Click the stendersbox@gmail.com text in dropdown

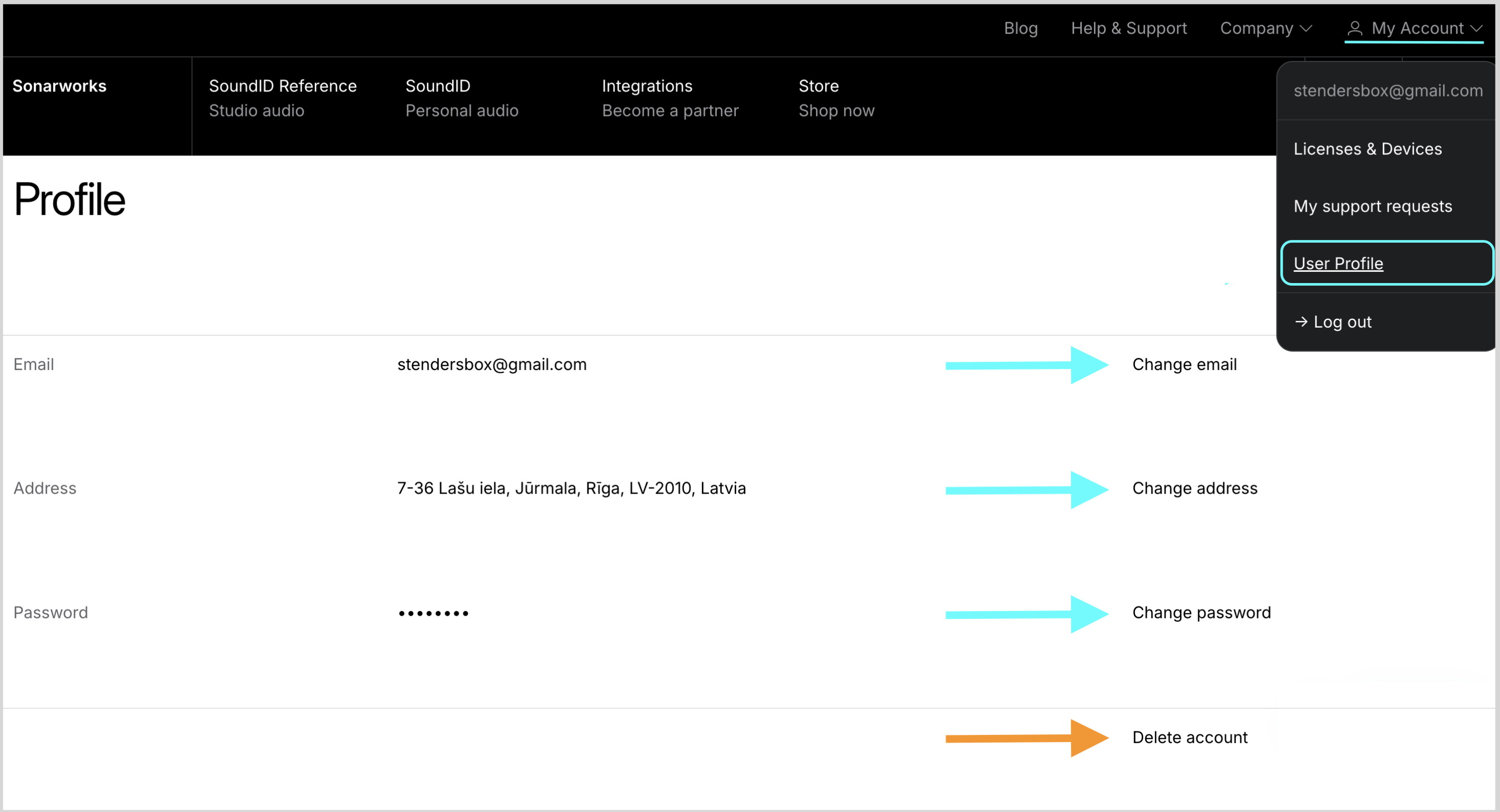click(x=1388, y=90)
